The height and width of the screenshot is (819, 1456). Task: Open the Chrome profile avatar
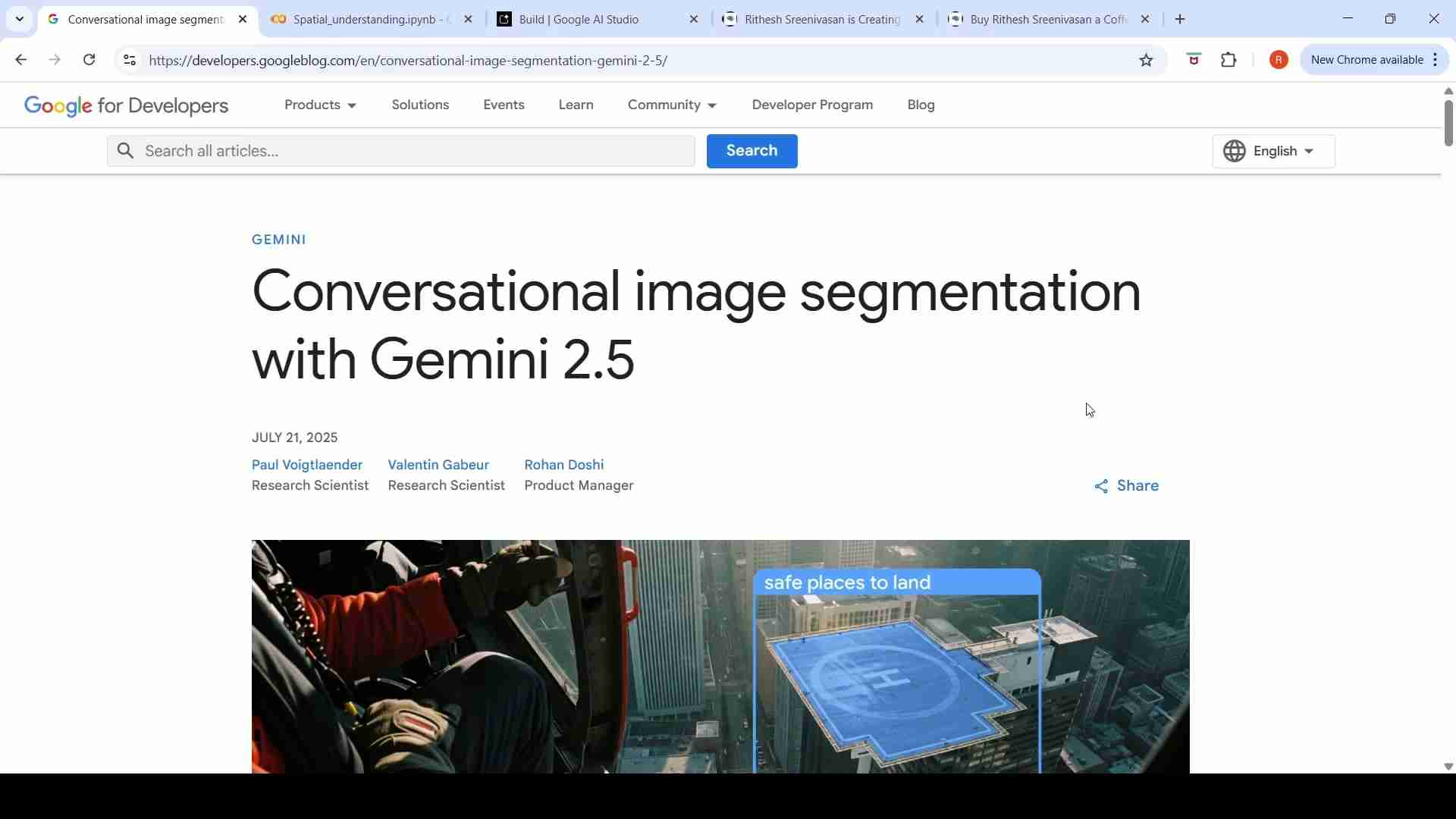(1279, 60)
